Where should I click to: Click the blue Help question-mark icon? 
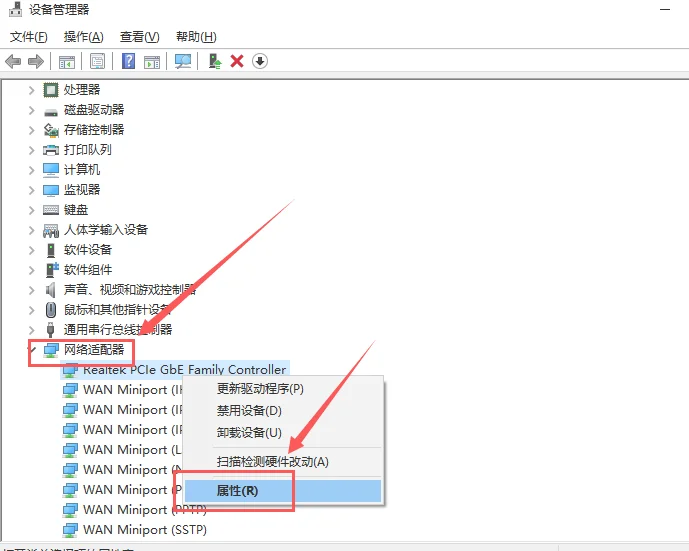click(128, 61)
